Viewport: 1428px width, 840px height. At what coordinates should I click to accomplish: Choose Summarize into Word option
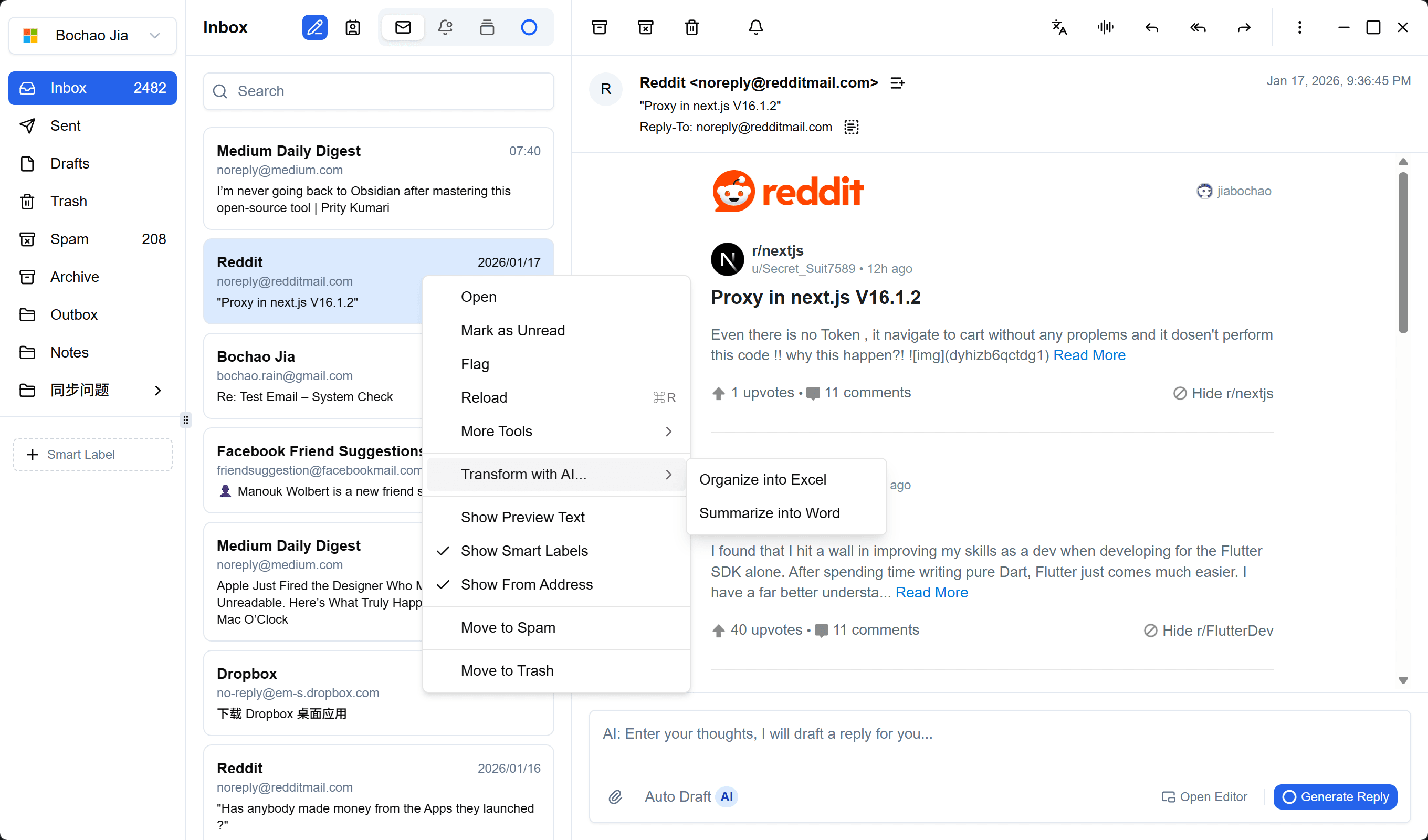(770, 512)
